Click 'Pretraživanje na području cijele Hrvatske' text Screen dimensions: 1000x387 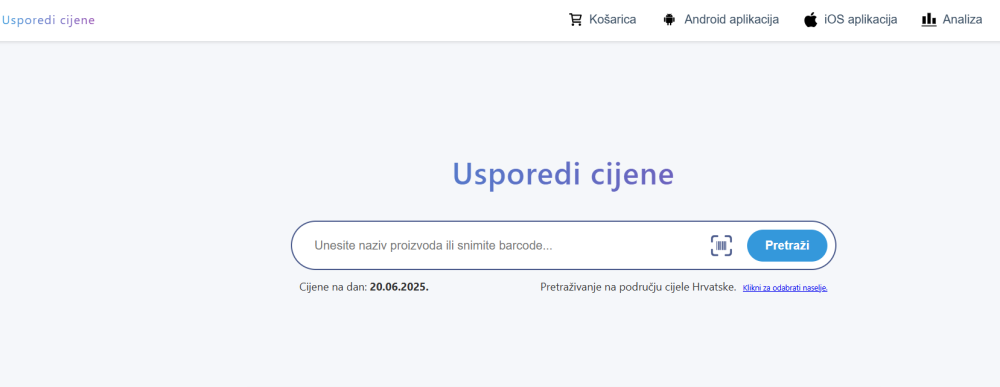coord(638,287)
